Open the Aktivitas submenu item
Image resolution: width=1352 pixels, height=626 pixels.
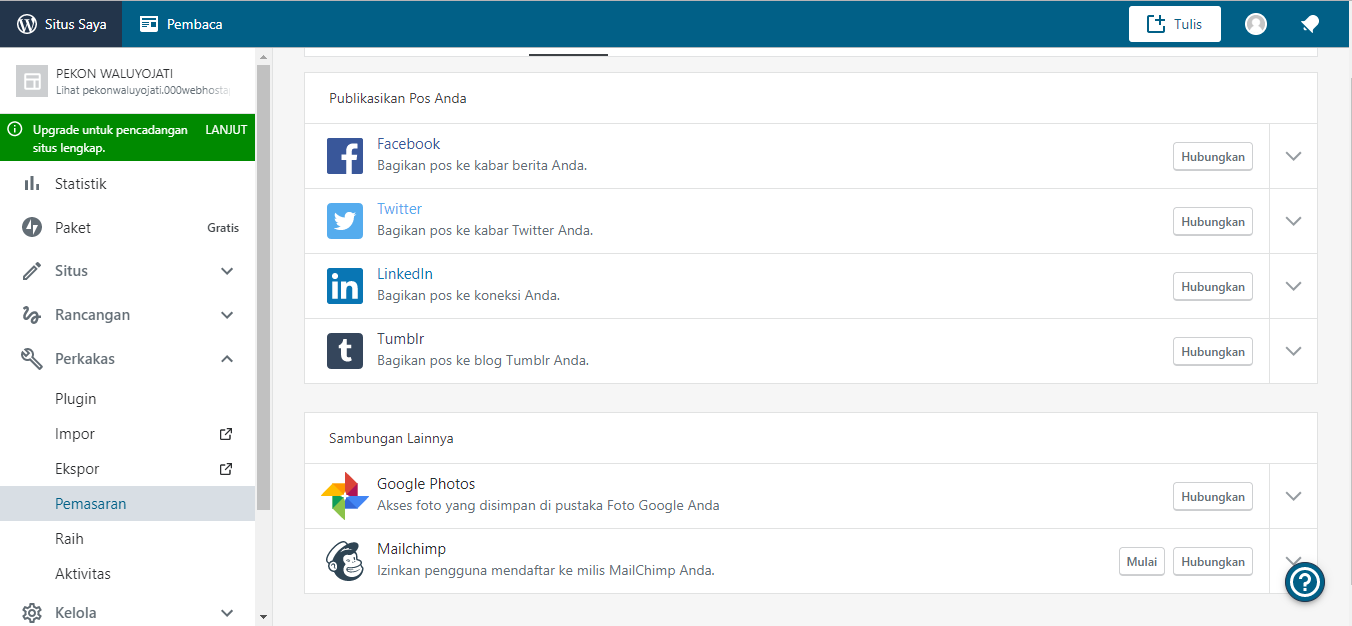(x=128, y=574)
